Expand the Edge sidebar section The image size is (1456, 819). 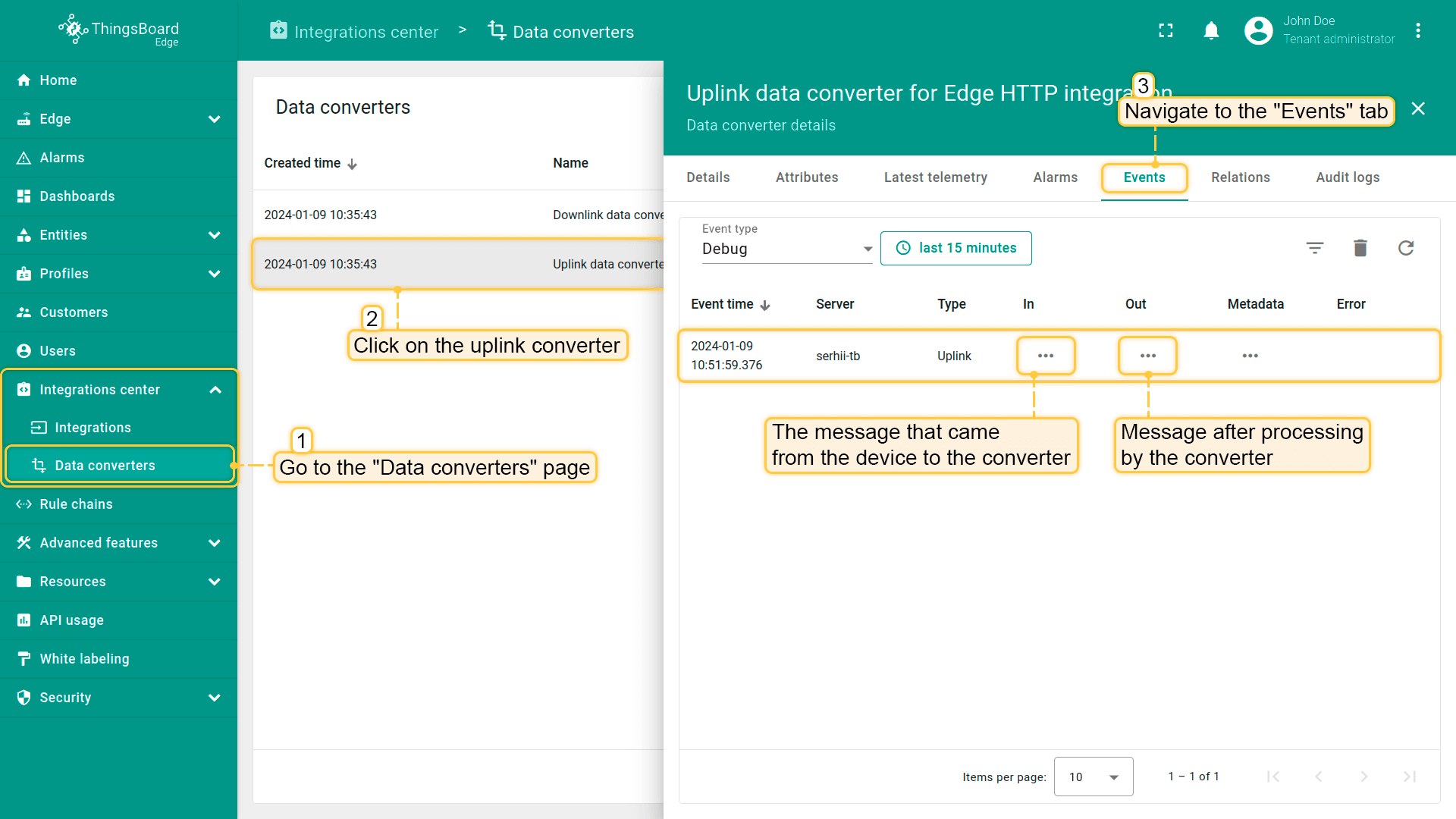(215, 119)
